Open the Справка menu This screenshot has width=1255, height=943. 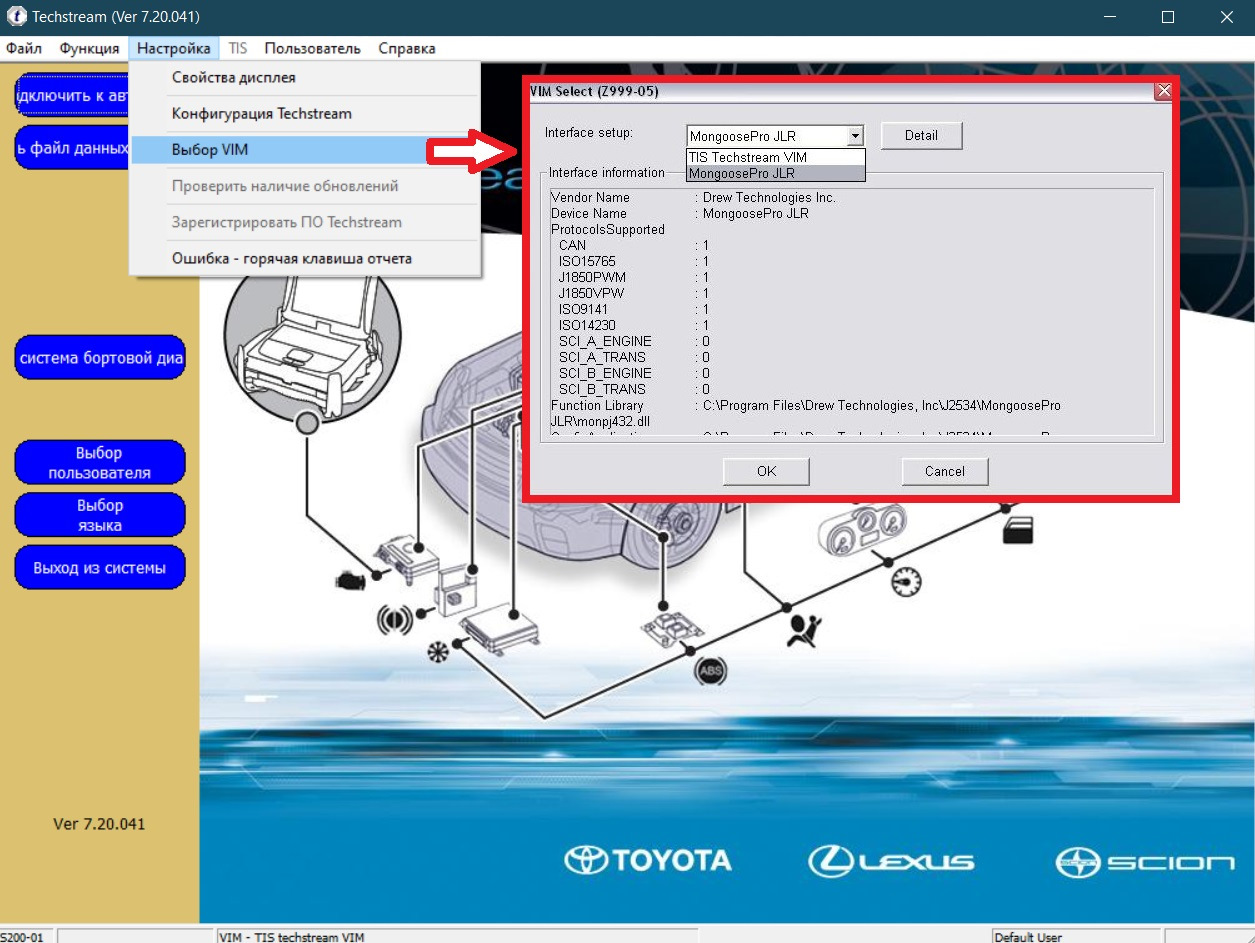coord(407,48)
